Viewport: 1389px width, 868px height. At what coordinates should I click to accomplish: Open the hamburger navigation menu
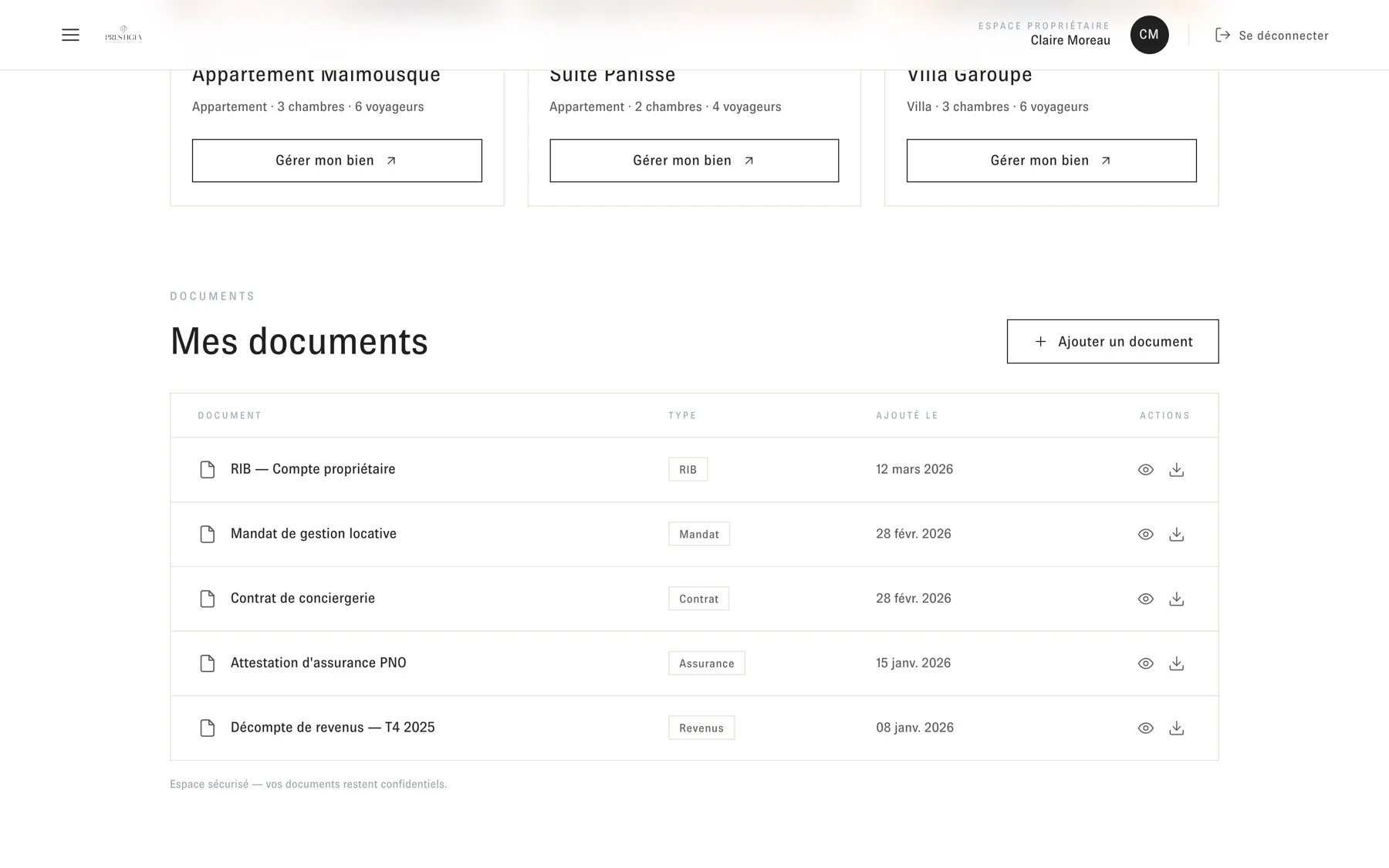pyautogui.click(x=70, y=35)
